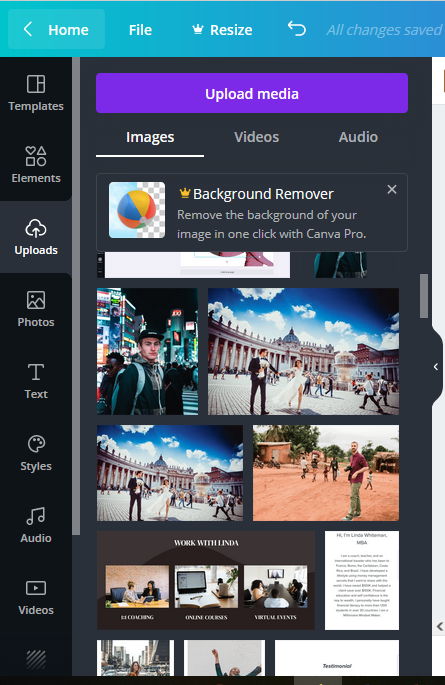The height and width of the screenshot is (685, 445).
Task: Select the Linda Whiteman MBA bio image
Action: (362, 580)
